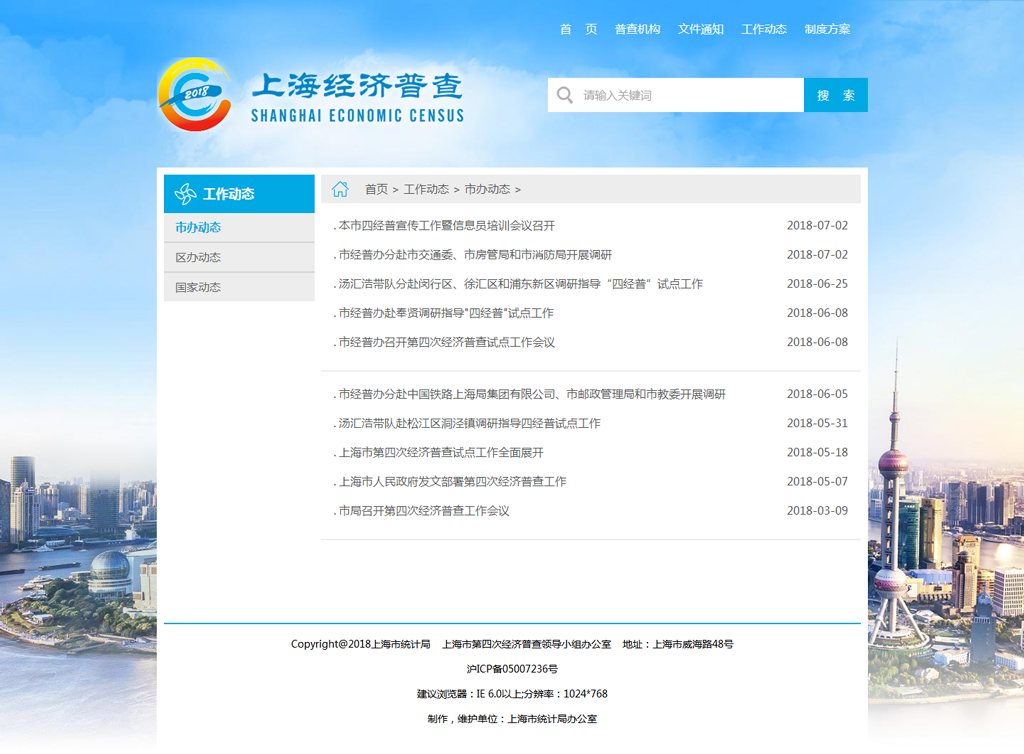Image resolution: width=1024 pixels, height=754 pixels.
Task: Click the date 2018-06-25
Action: (x=817, y=284)
